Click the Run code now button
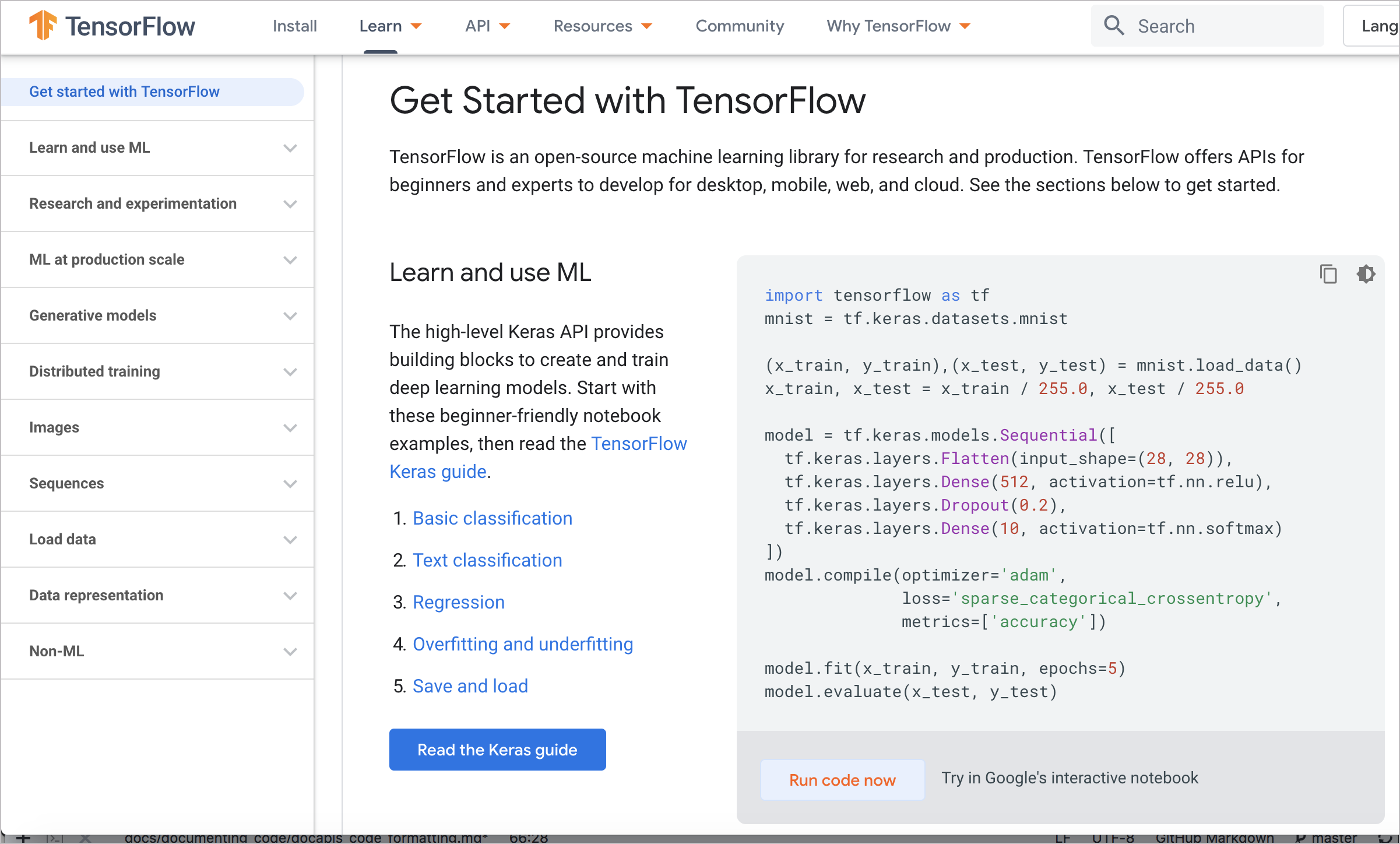Viewport: 1400px width, 844px height. (x=842, y=780)
